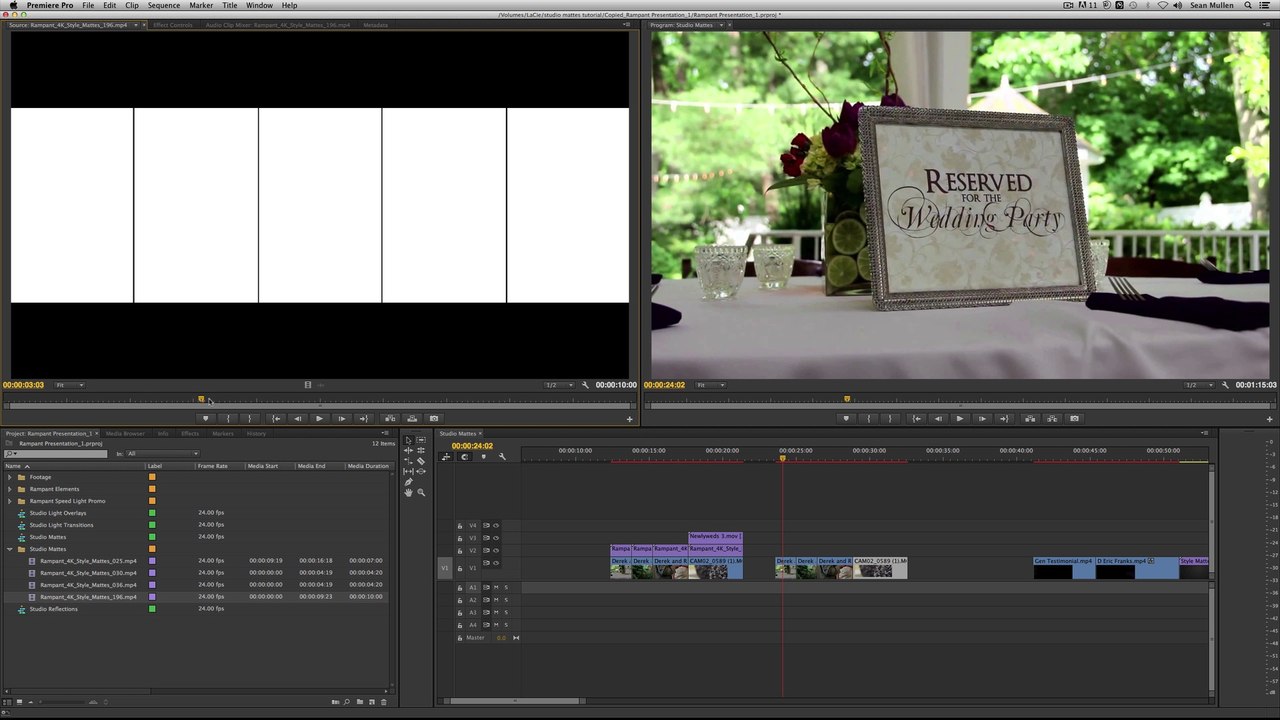Select the Pen tool
The height and width of the screenshot is (720, 1280).
(x=408, y=482)
